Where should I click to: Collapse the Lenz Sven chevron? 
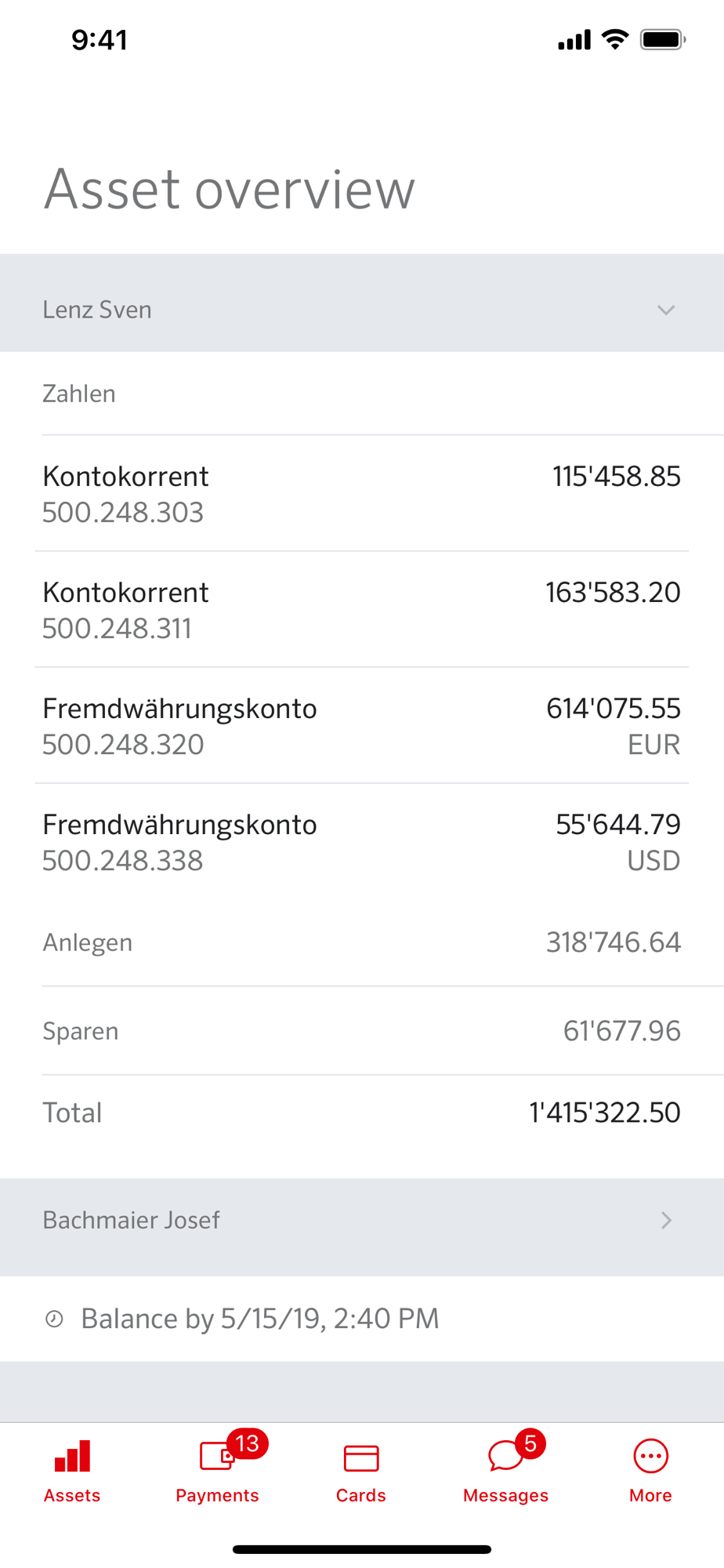click(x=666, y=310)
